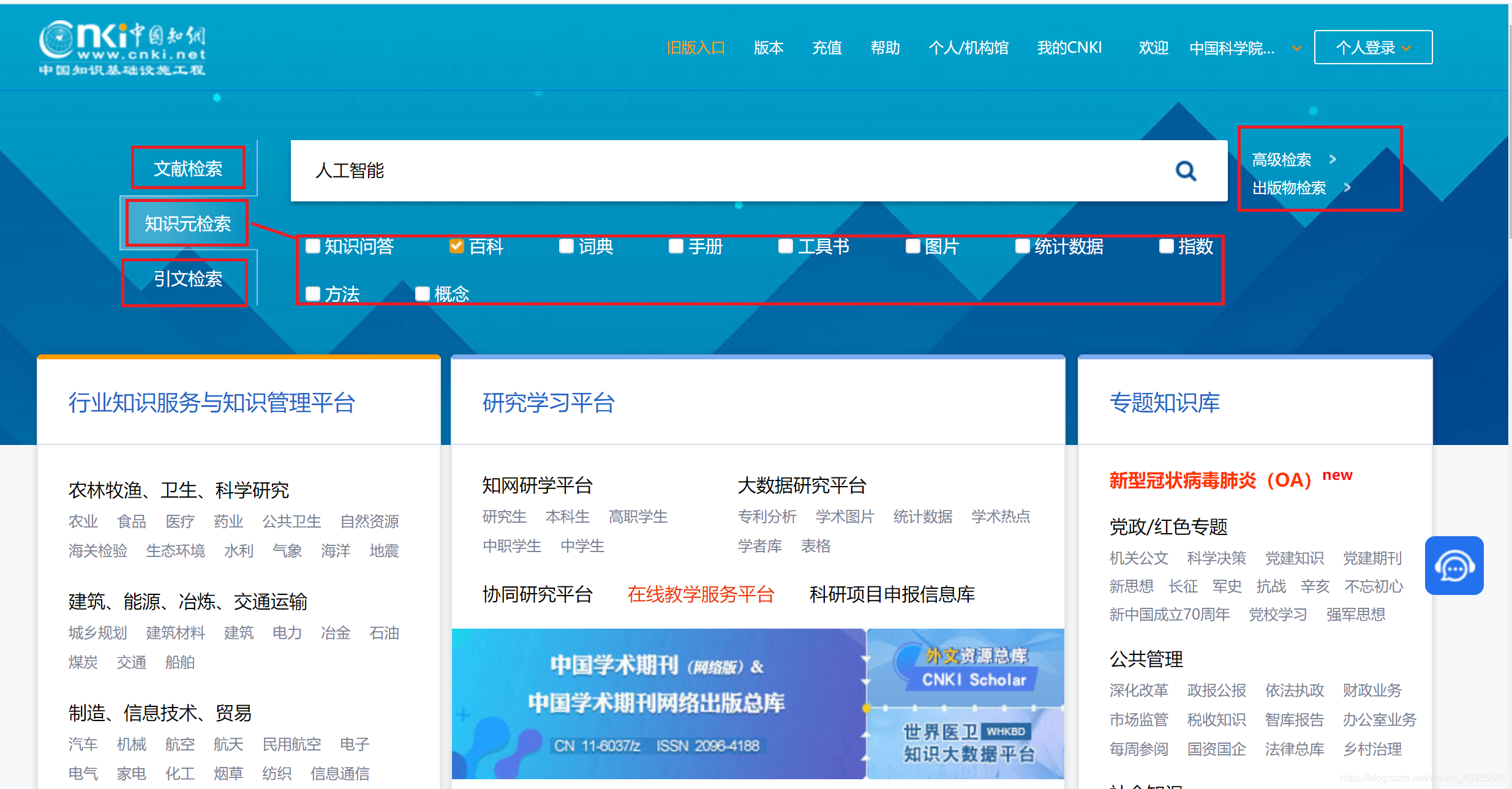Uncheck the 百科 checkbox
The image size is (1512, 789).
(456, 246)
